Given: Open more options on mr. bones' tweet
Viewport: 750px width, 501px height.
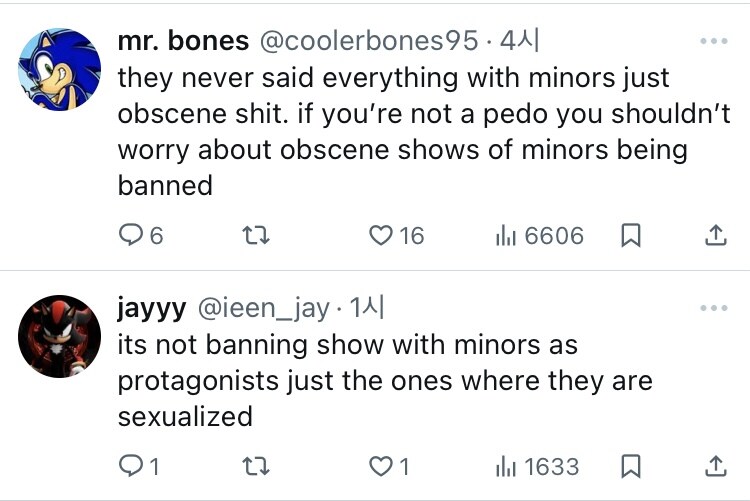Looking at the screenshot, I should click(714, 42).
